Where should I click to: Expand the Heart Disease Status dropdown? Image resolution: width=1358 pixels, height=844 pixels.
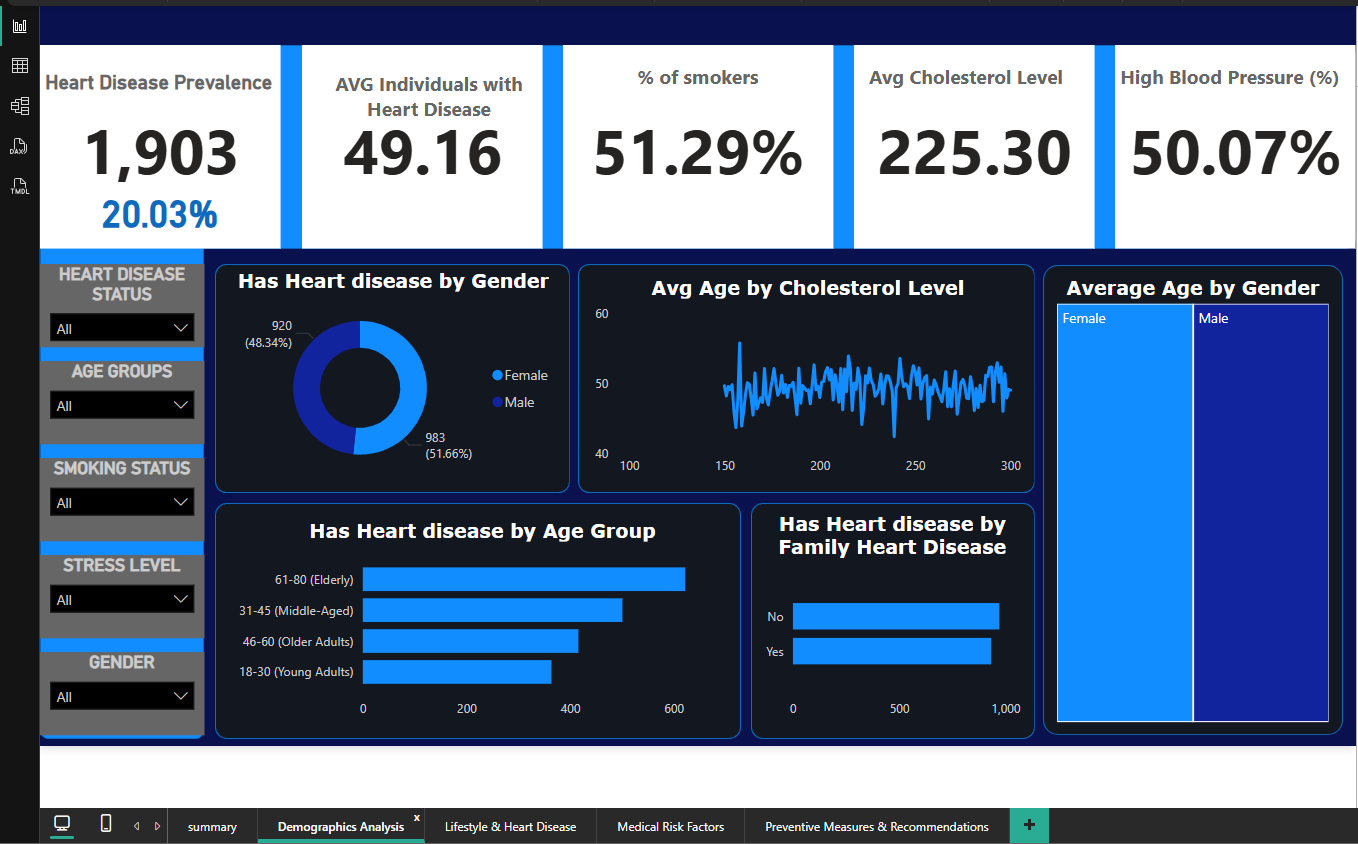pyautogui.click(x=122, y=328)
